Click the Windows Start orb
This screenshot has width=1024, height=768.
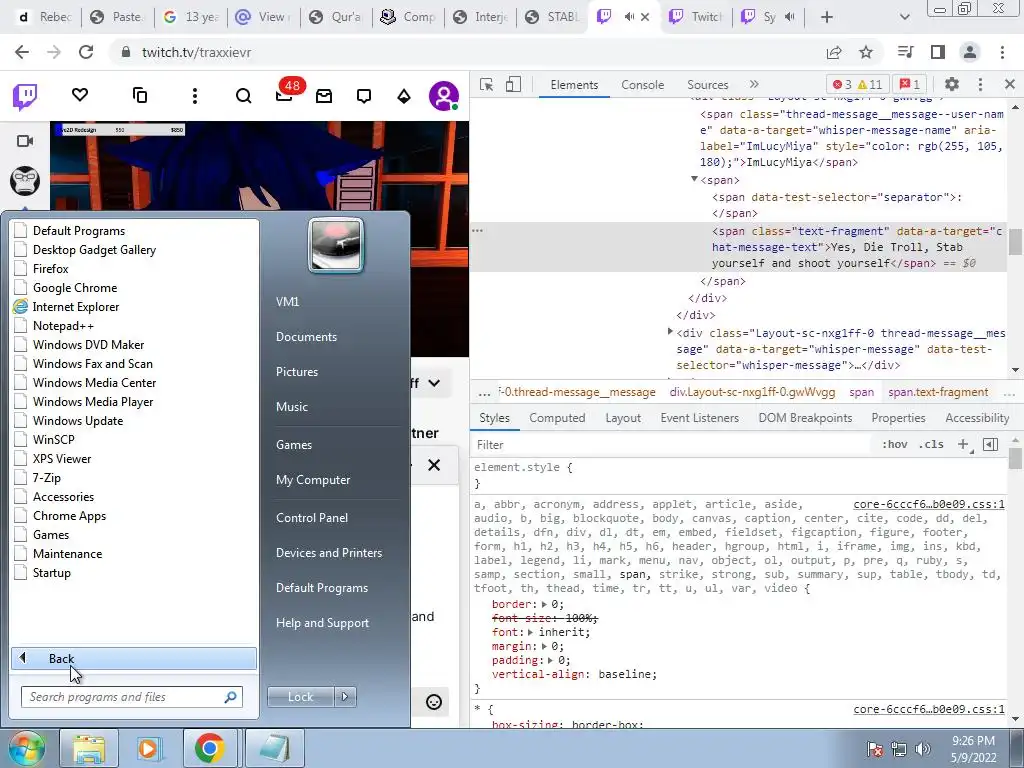26,748
